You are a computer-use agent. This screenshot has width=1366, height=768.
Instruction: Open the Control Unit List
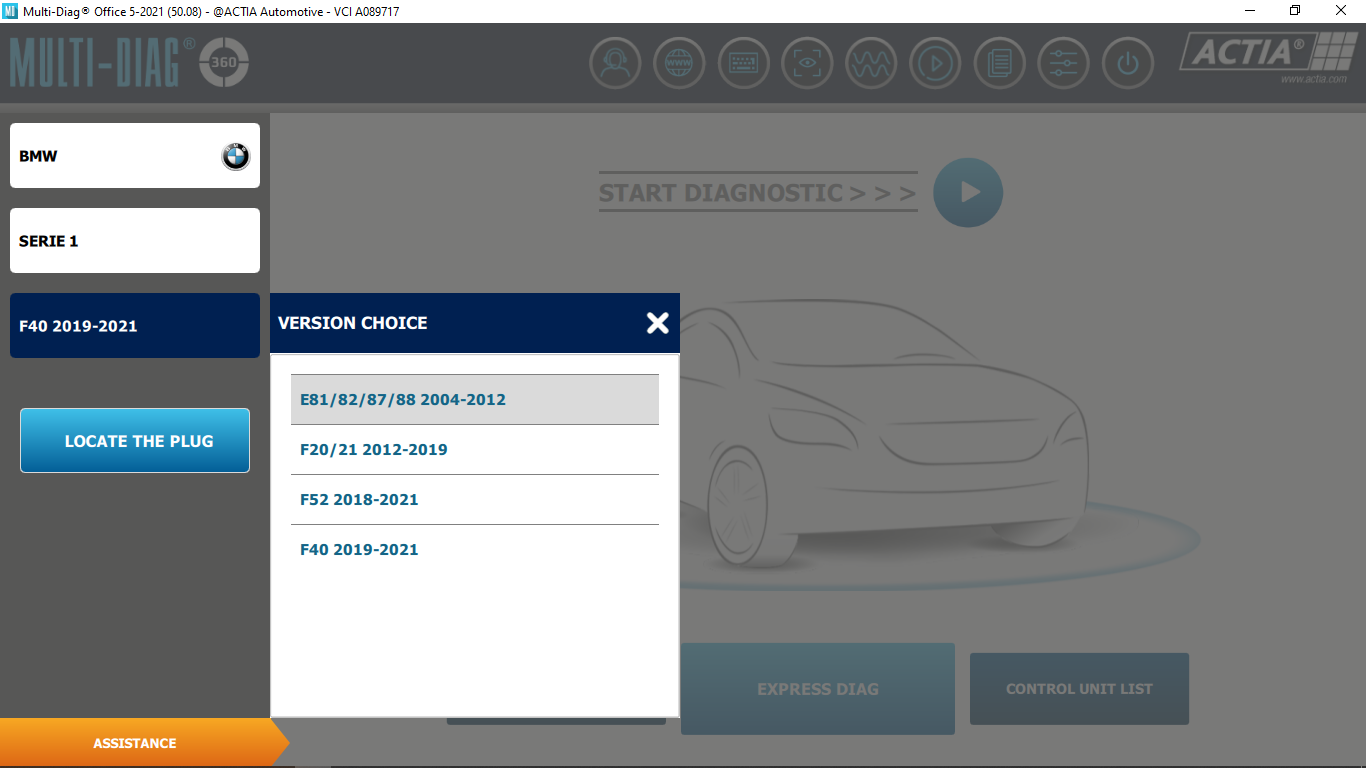pos(1079,689)
